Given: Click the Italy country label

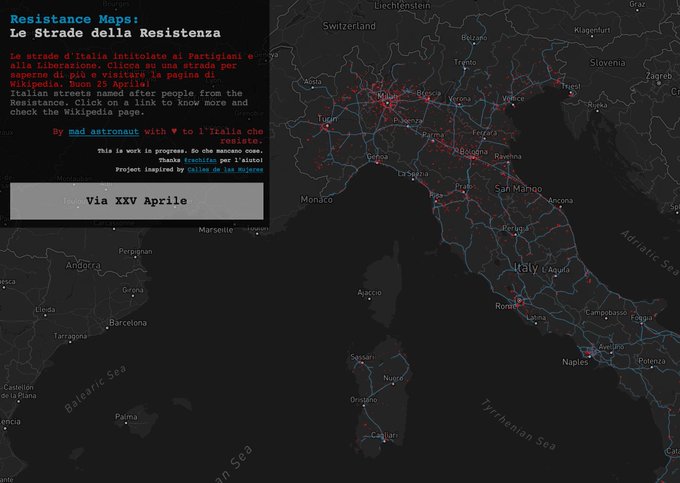Looking at the screenshot, I should [526, 268].
